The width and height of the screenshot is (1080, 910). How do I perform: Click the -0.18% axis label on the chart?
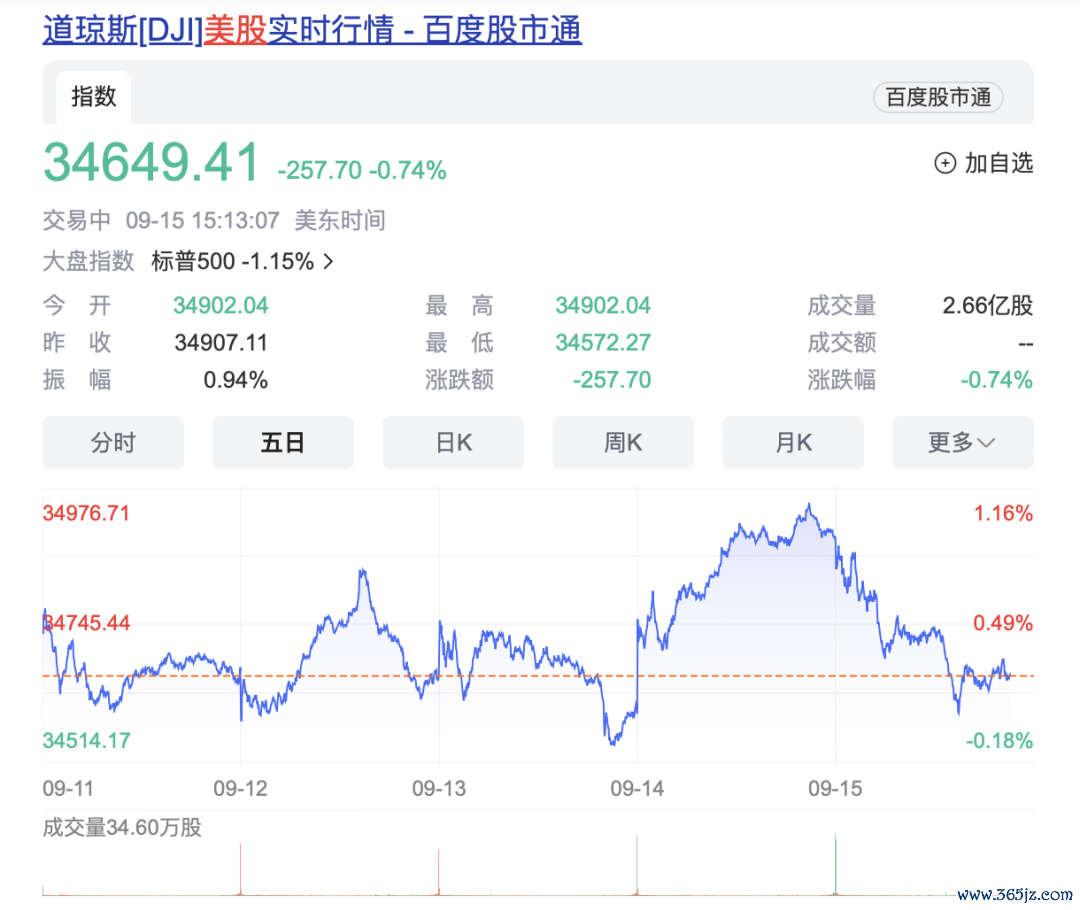pos(999,741)
